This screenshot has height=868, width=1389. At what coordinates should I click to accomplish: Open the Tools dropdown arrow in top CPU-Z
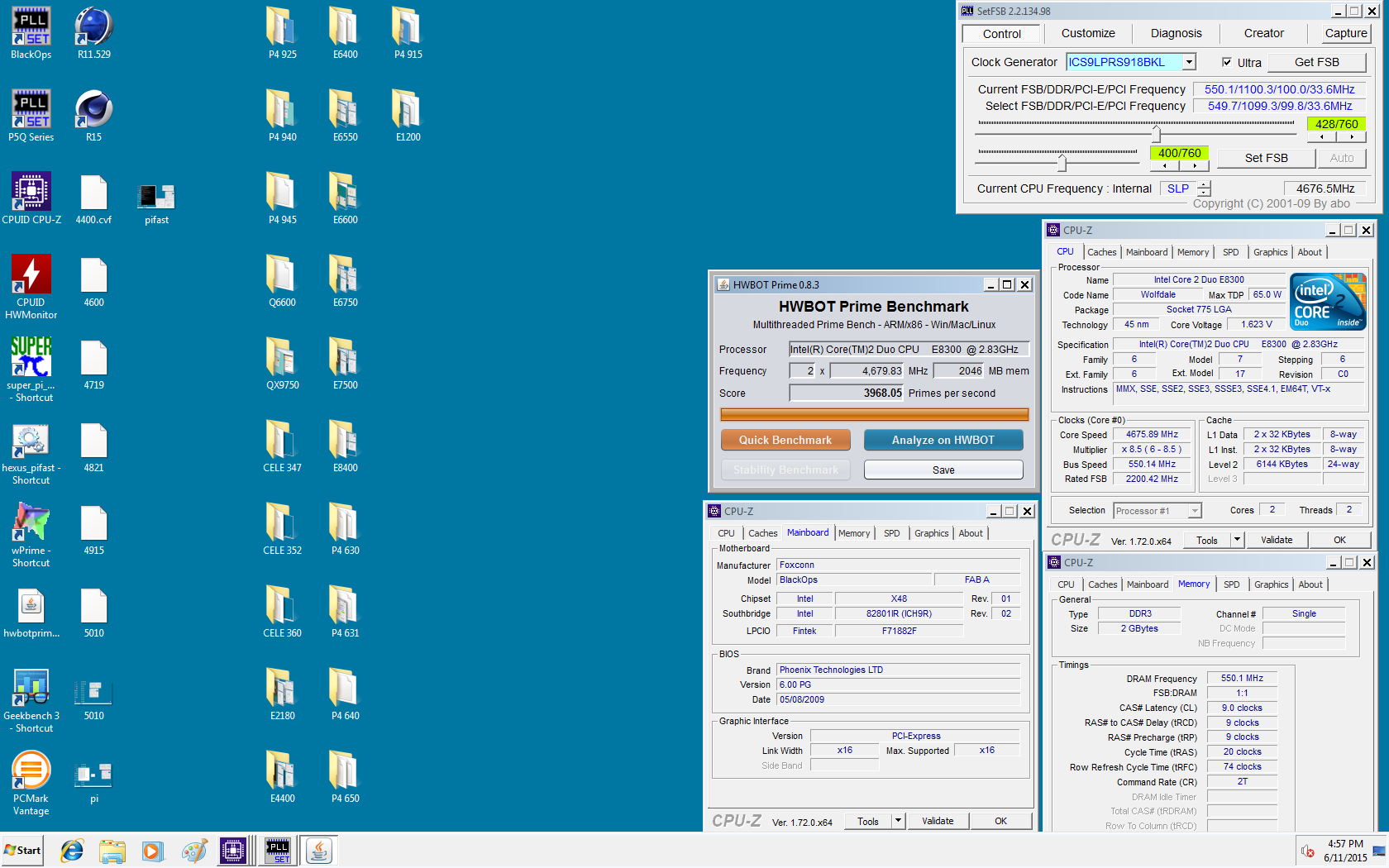pyautogui.click(x=1237, y=540)
